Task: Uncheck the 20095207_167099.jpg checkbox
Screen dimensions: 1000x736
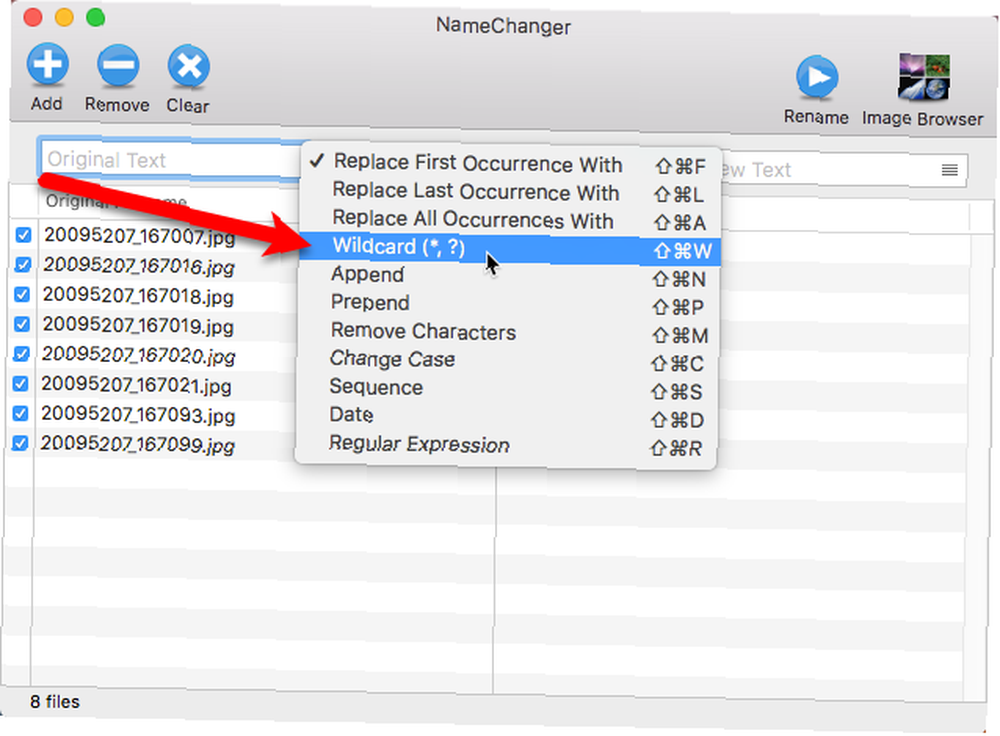Action: 20,443
